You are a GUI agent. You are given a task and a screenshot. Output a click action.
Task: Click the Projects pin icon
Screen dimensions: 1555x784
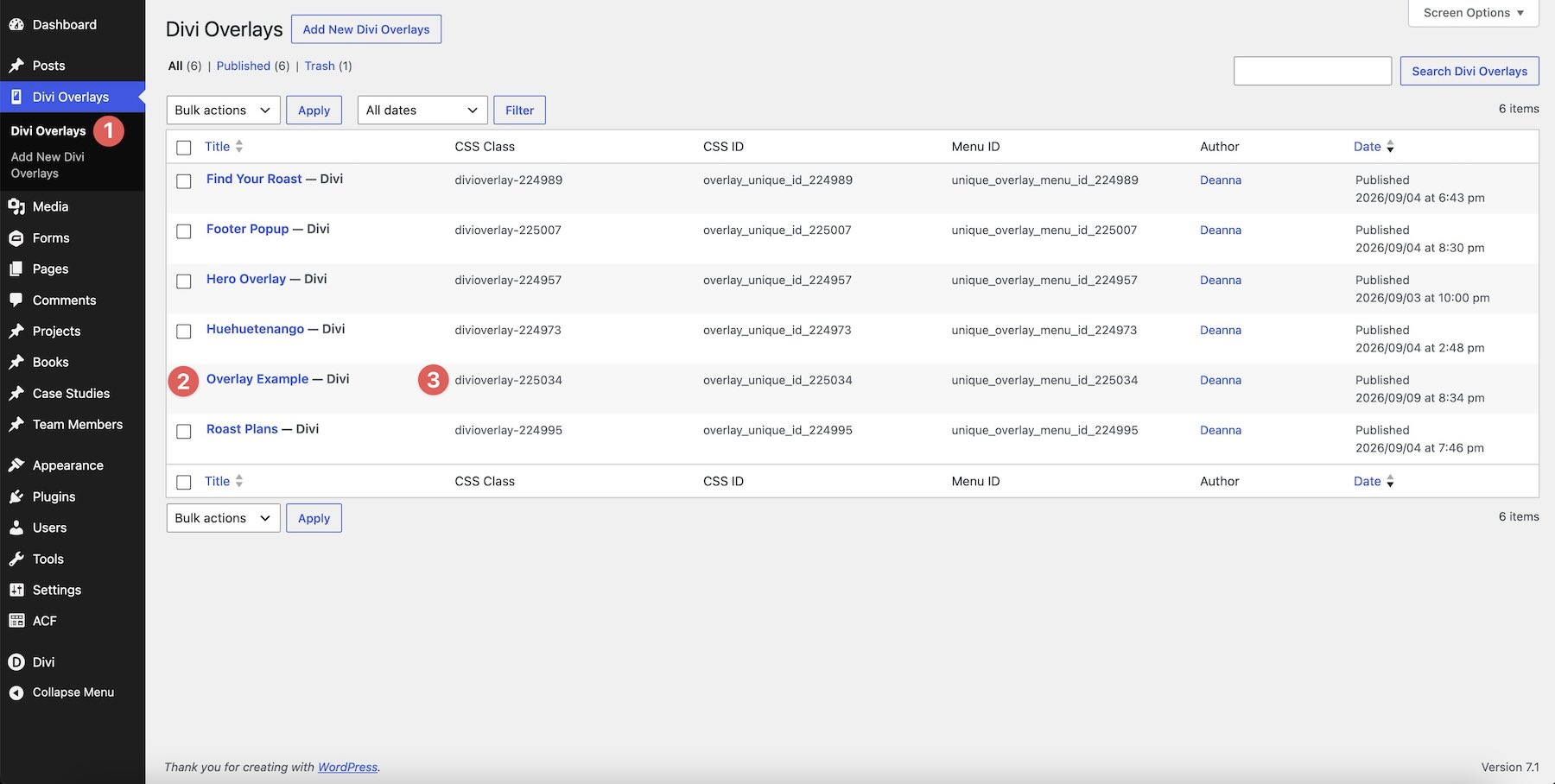point(16,331)
